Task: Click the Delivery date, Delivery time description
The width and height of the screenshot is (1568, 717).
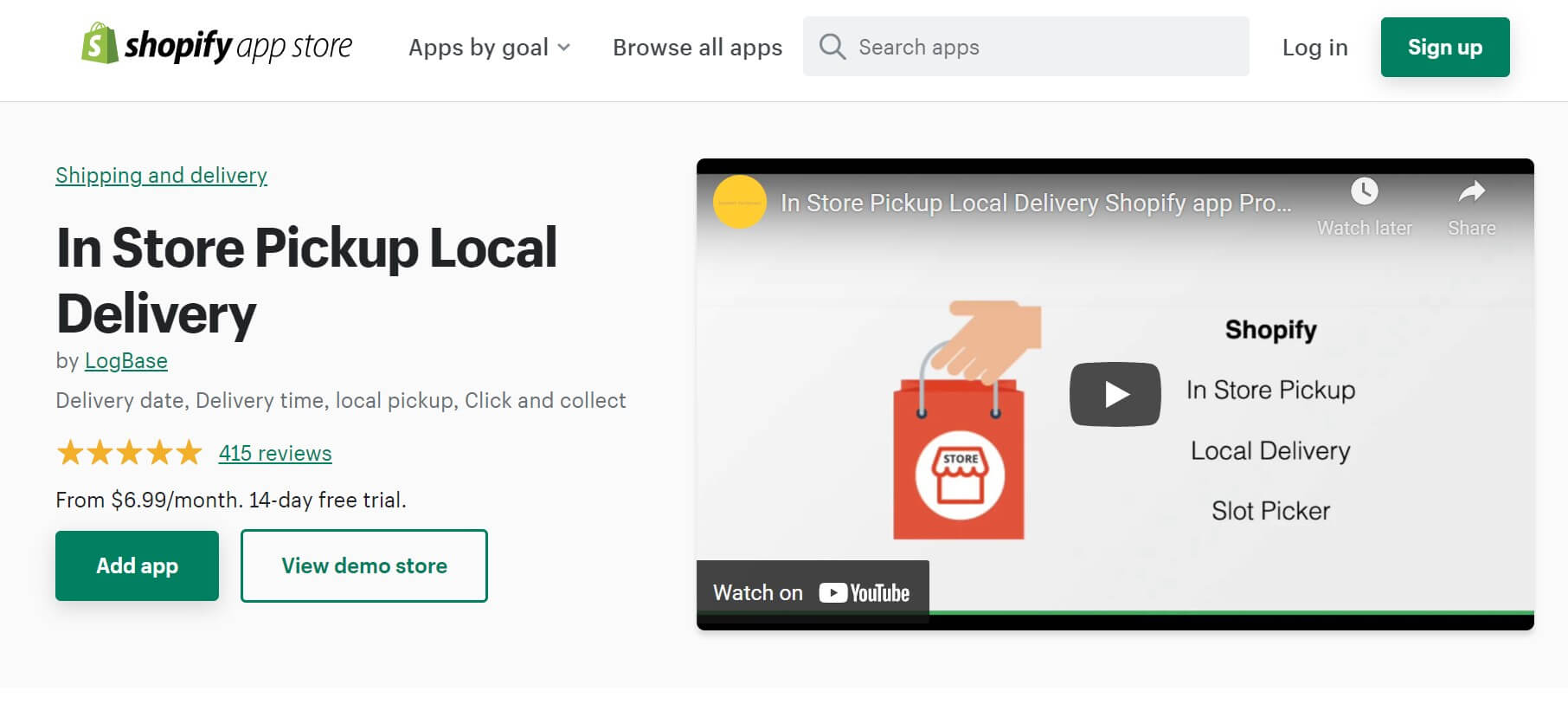Action: click(x=340, y=400)
